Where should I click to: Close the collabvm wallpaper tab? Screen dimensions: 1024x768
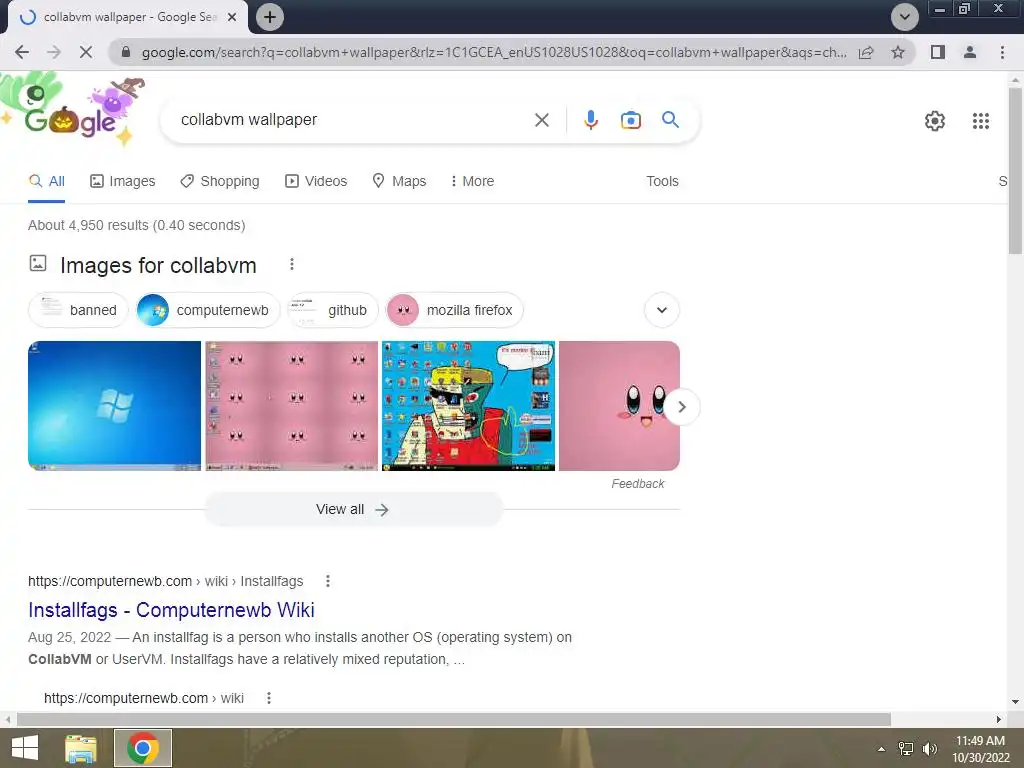click(232, 17)
